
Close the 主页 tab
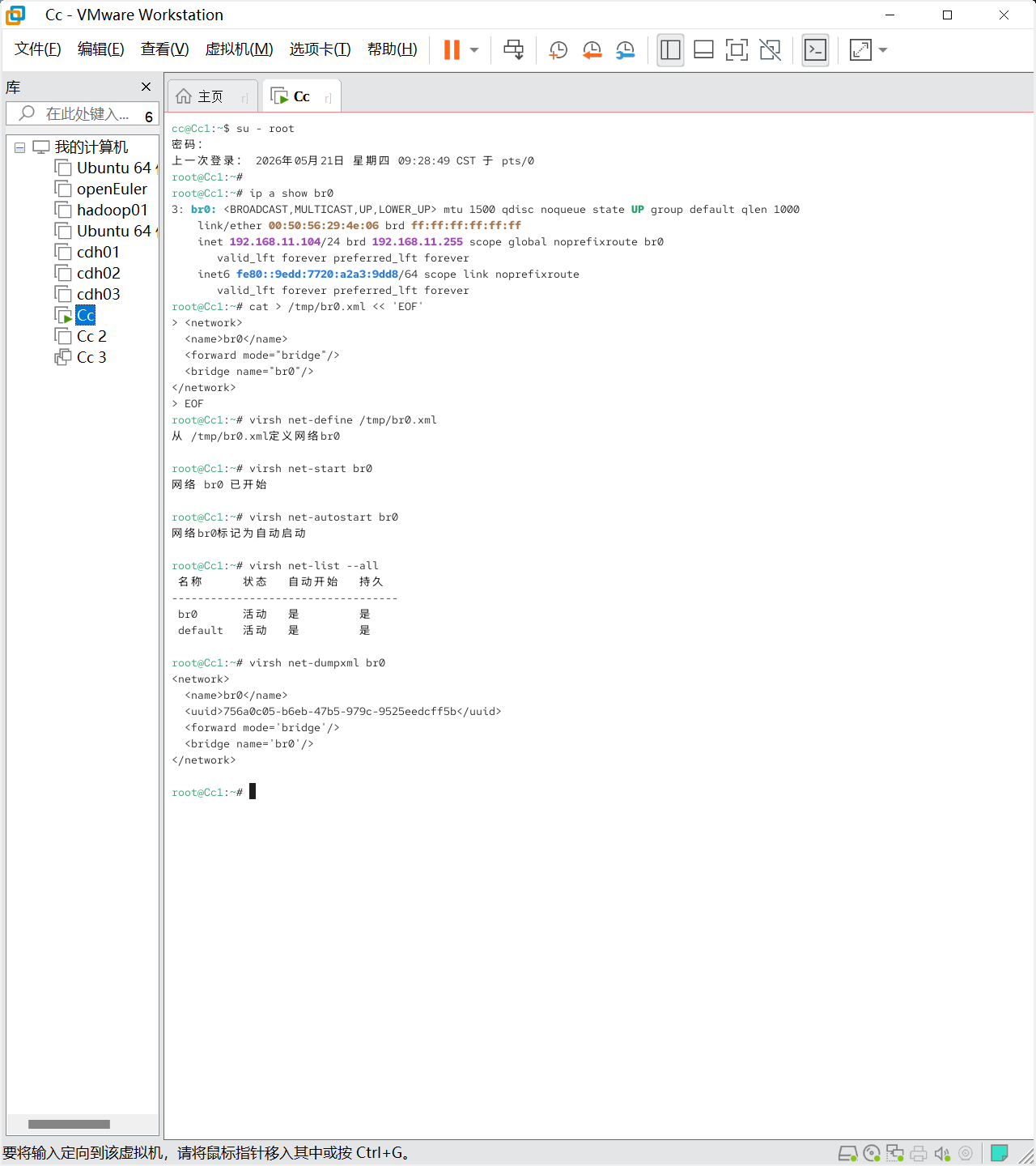(x=244, y=98)
